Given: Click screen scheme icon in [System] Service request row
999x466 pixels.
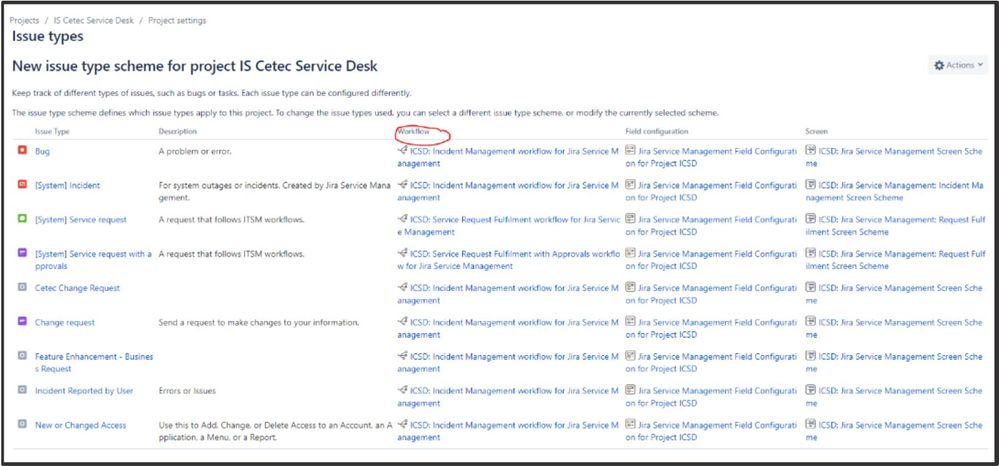Looking at the screenshot, I should (x=810, y=219).
